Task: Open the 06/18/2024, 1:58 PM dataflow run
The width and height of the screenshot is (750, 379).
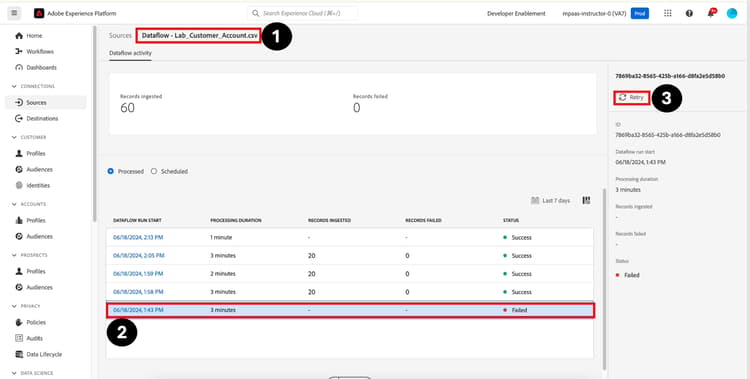Action: pos(138,292)
